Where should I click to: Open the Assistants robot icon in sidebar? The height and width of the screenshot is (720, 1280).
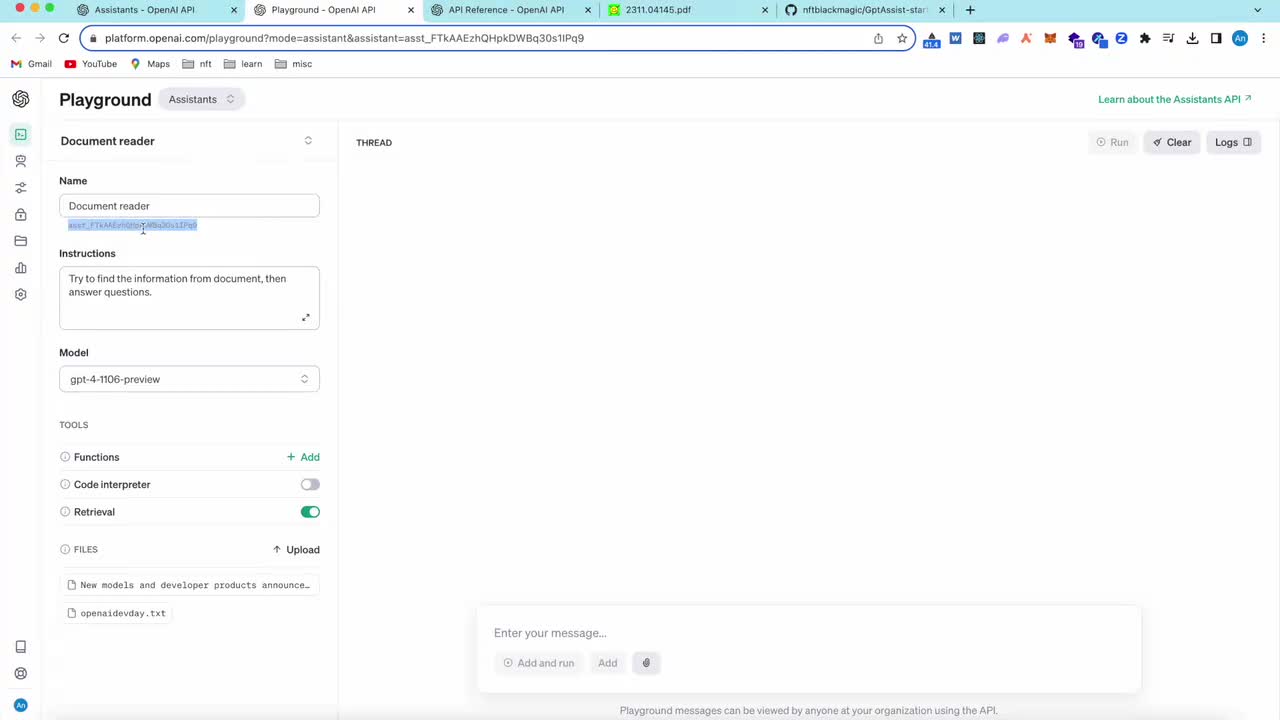(x=20, y=161)
